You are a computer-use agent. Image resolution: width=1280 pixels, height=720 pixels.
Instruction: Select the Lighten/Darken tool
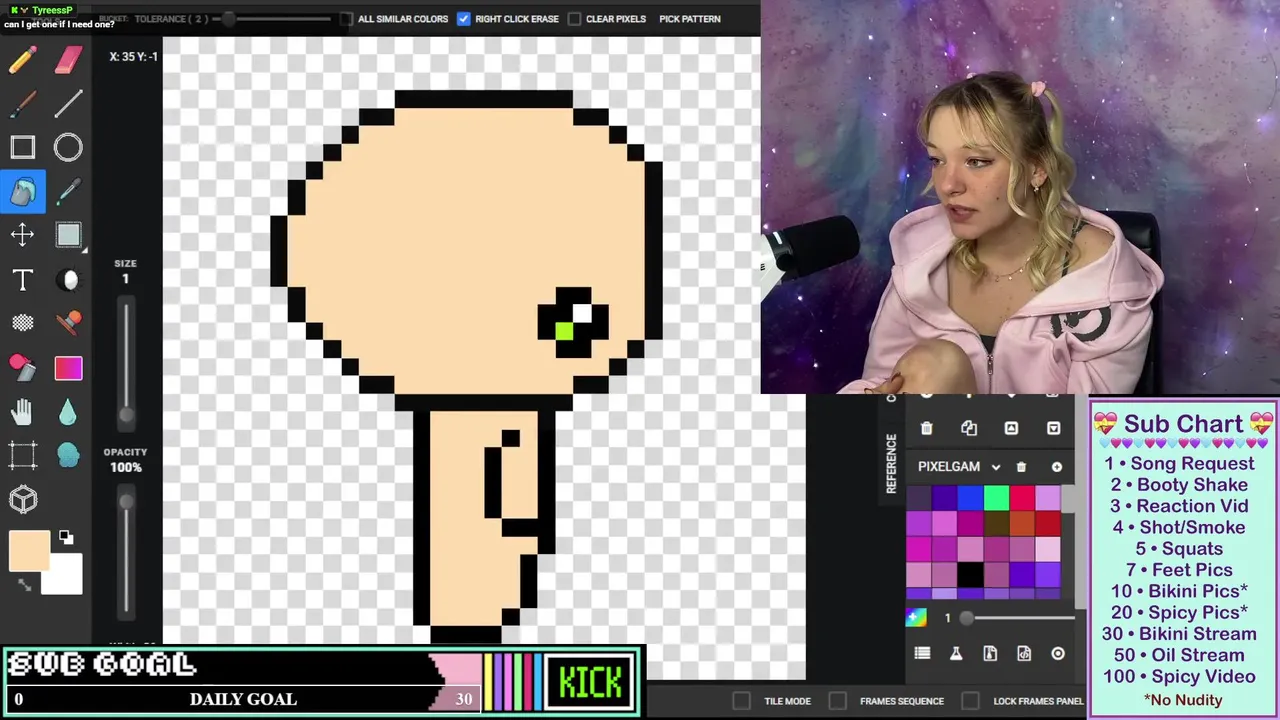point(68,280)
